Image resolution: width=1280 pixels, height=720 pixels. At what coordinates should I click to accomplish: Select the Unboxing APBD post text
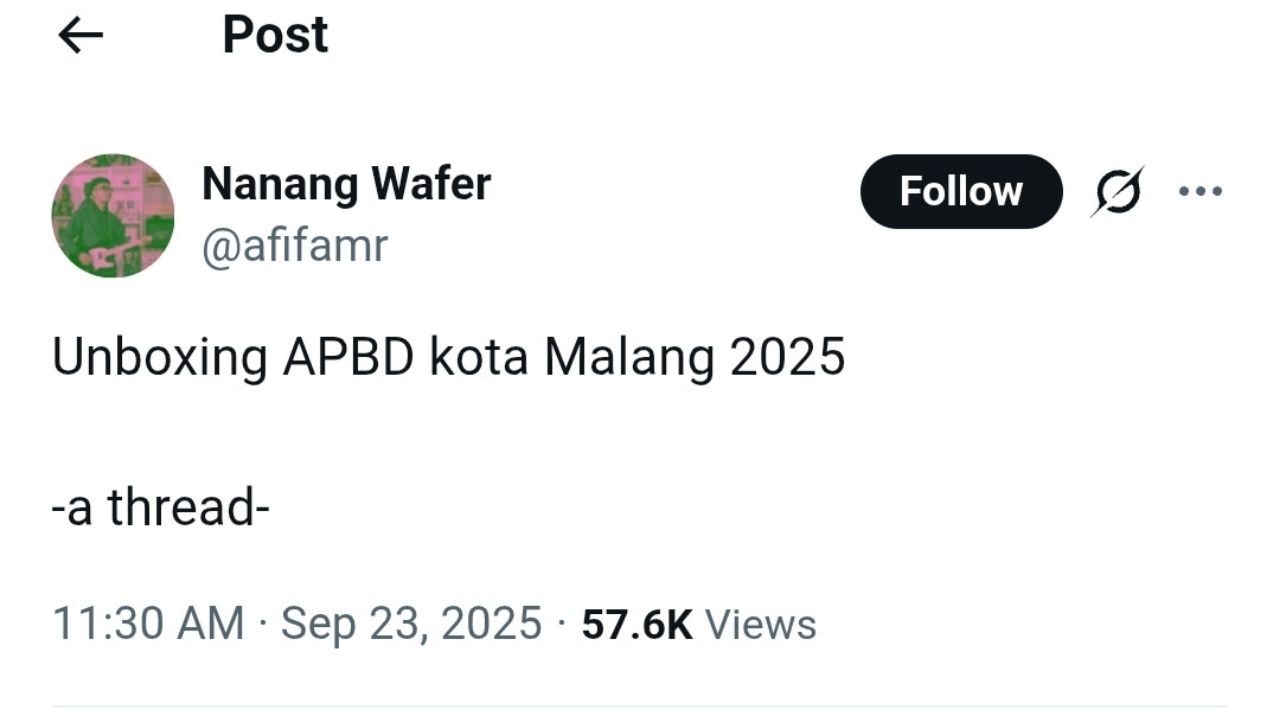click(450, 357)
